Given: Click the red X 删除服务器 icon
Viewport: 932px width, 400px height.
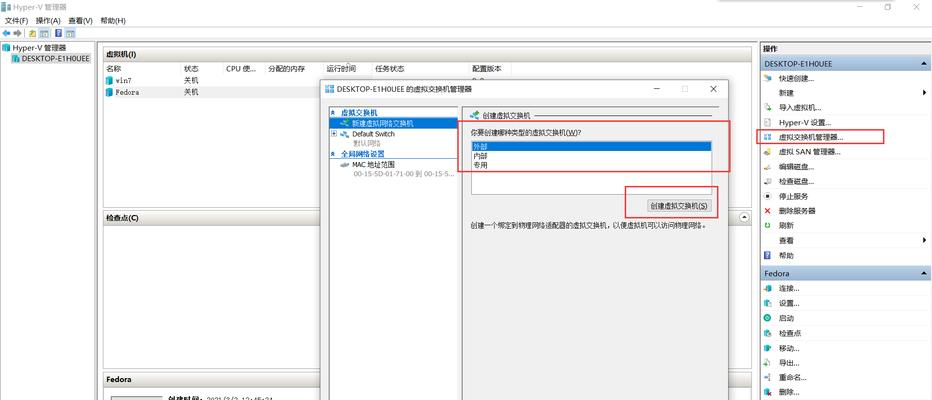Looking at the screenshot, I should pyautogui.click(x=767, y=211).
